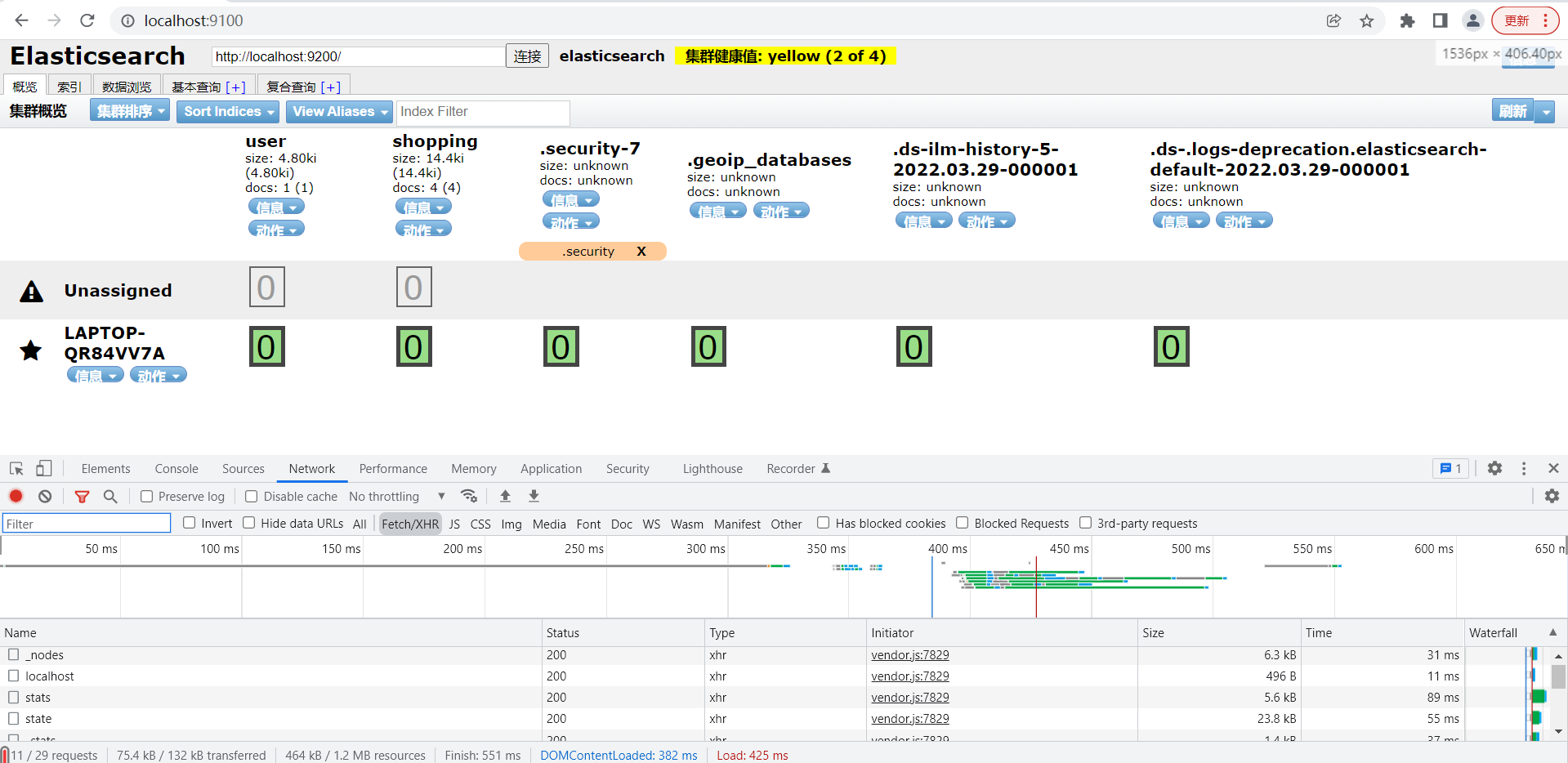The image size is (1568, 763).
Task: Open network conditions wifi icon
Action: point(469,496)
